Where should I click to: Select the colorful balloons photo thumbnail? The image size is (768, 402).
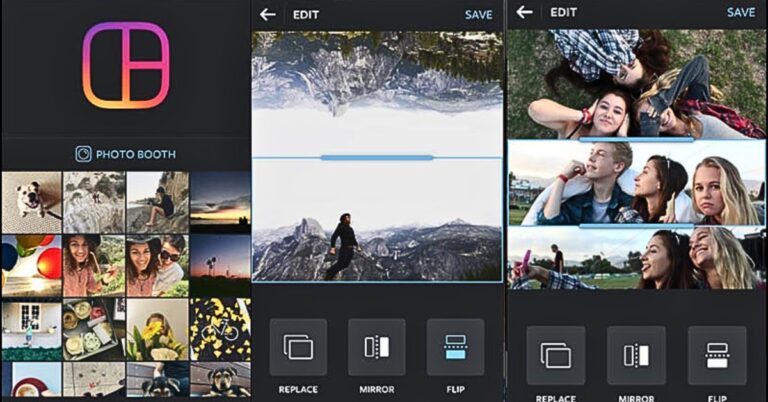coord(31,265)
